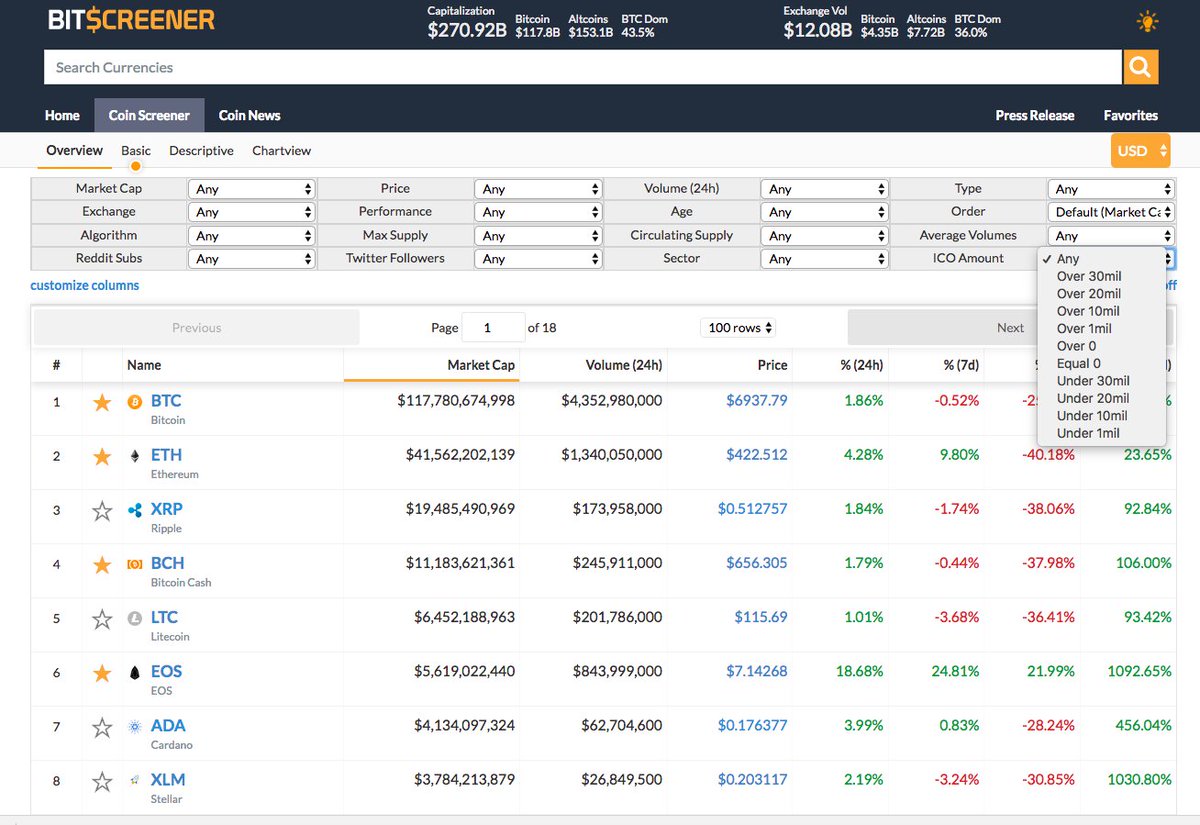Open the Price filter dropdown
This screenshot has height=825, width=1200.
[x=539, y=189]
